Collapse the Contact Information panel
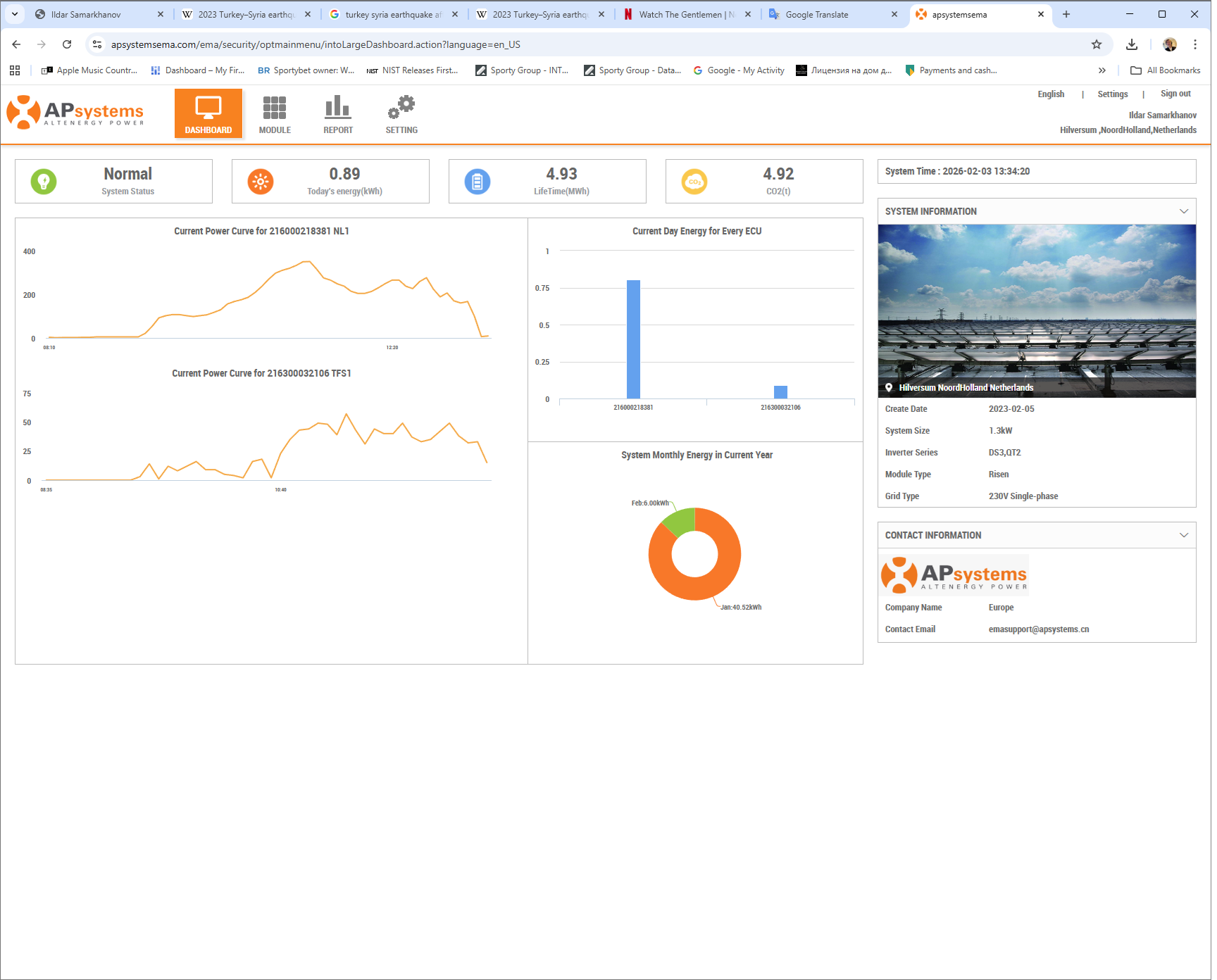The image size is (1217, 980). click(x=1183, y=535)
